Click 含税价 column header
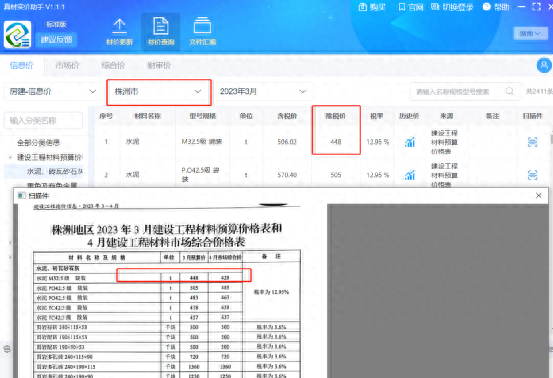This screenshot has height=378, width=553. tap(287, 116)
